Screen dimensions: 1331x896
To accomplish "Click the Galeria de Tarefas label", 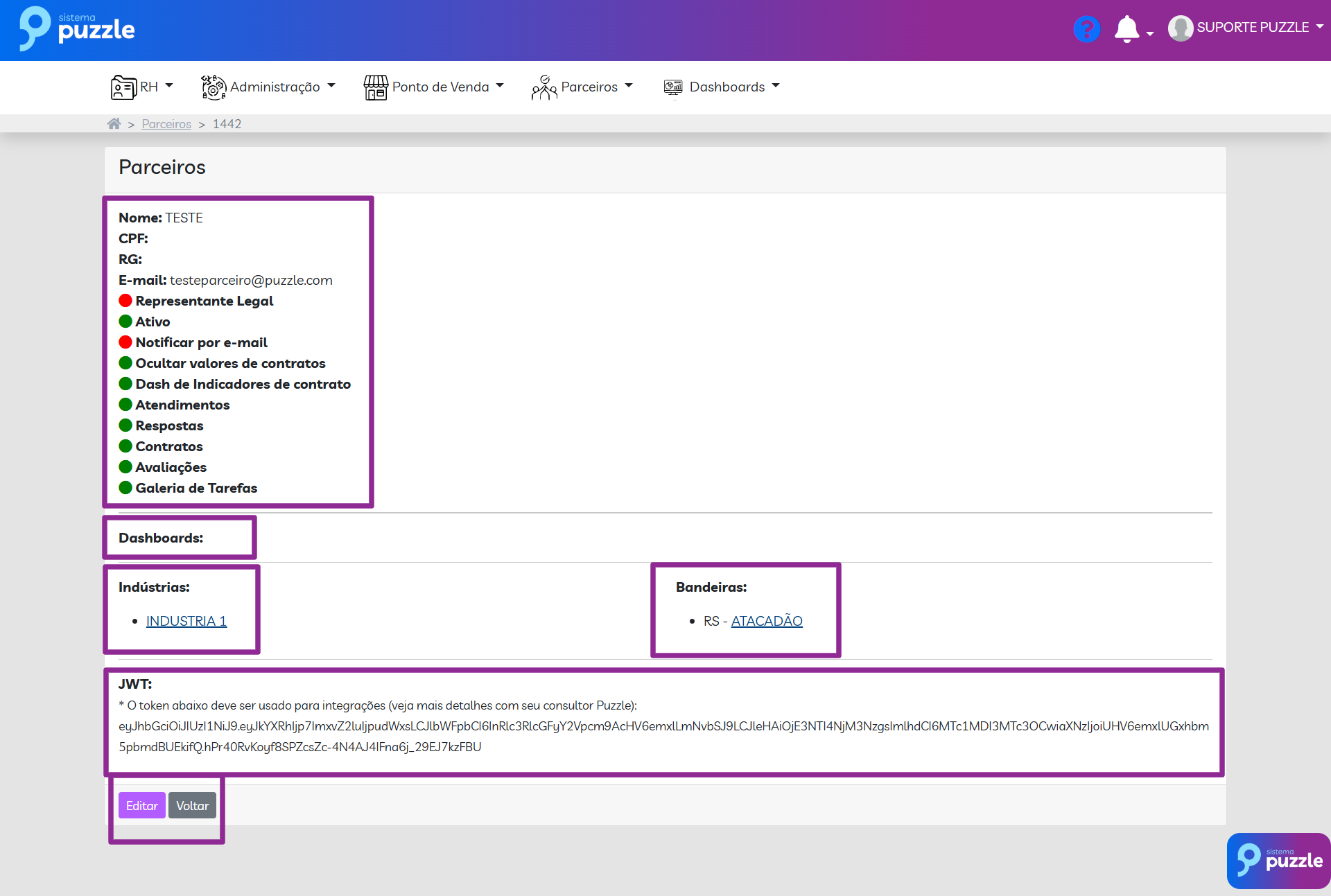I will tap(196, 488).
